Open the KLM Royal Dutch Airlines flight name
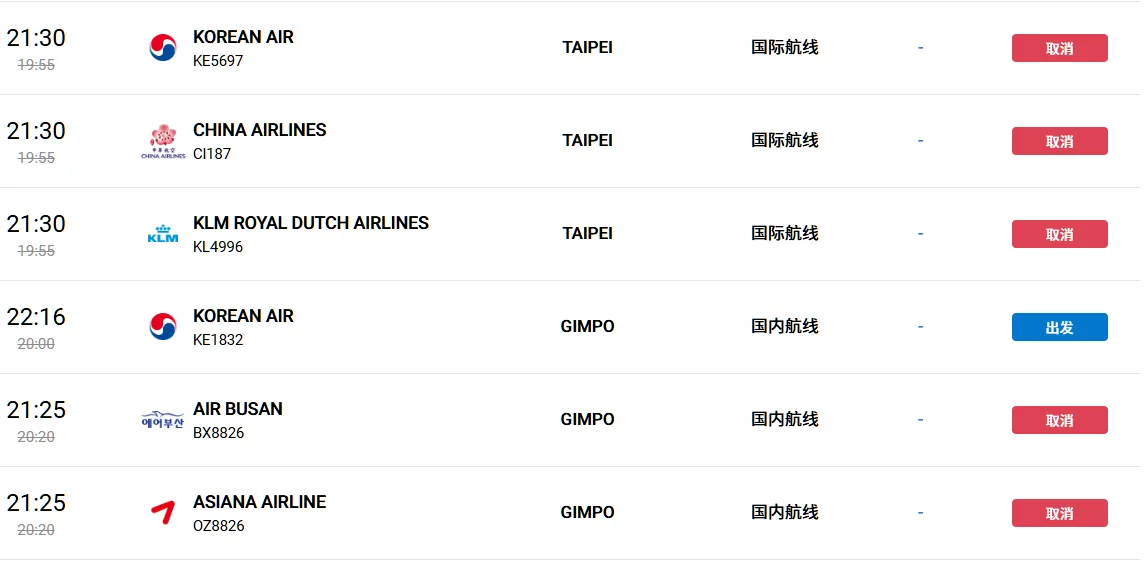1147x567 pixels. point(311,223)
